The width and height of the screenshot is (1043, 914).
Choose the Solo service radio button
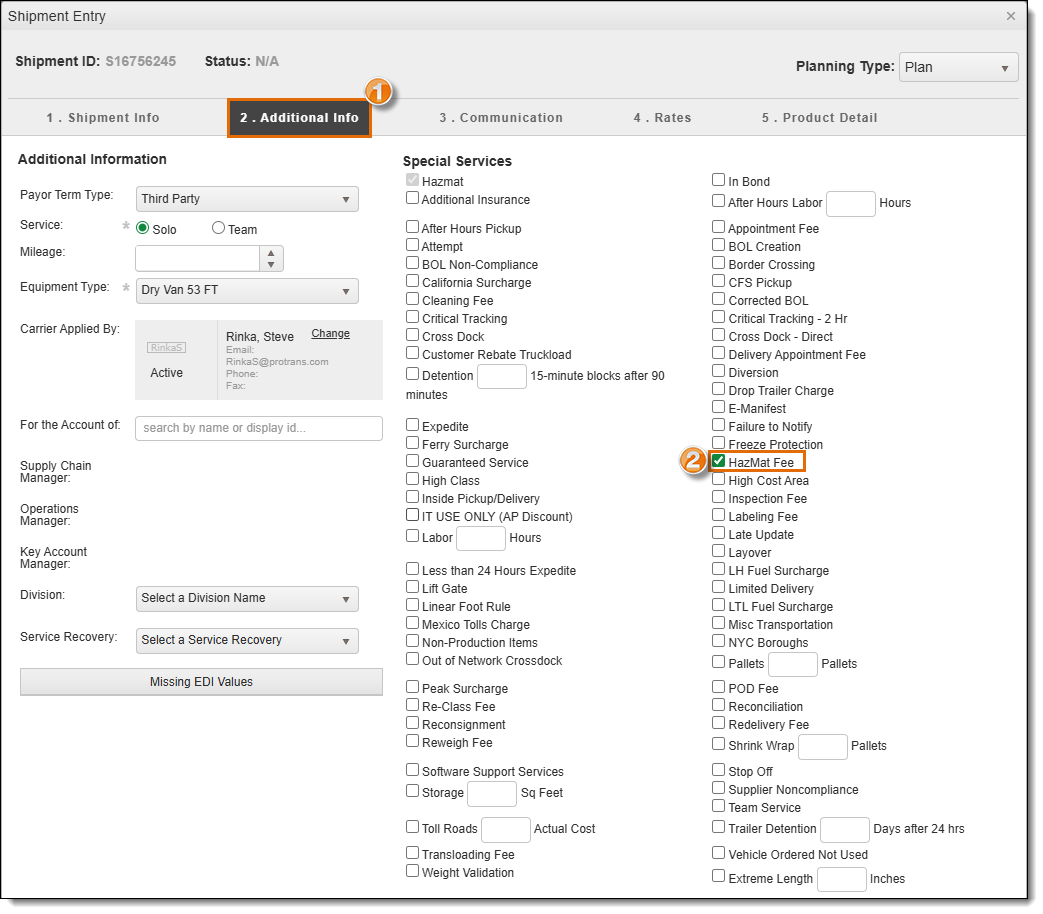tap(143, 229)
